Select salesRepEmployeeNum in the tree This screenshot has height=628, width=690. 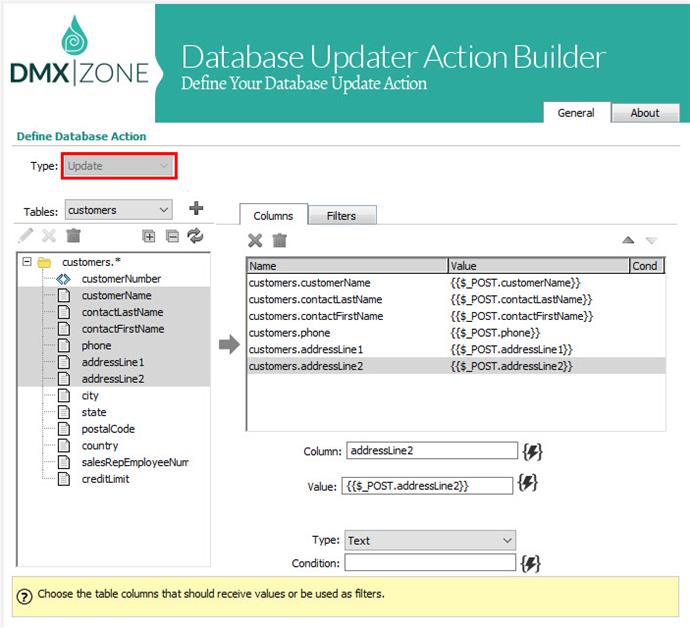click(x=135, y=463)
